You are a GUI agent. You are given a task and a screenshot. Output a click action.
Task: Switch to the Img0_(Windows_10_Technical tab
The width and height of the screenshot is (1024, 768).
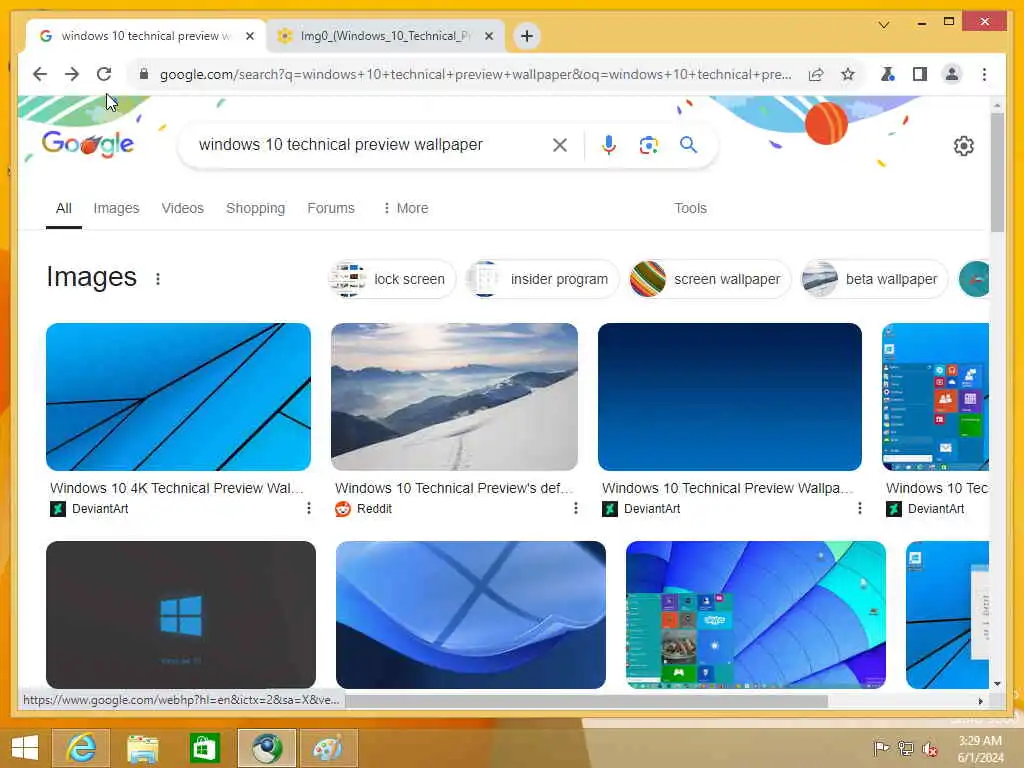click(x=385, y=36)
